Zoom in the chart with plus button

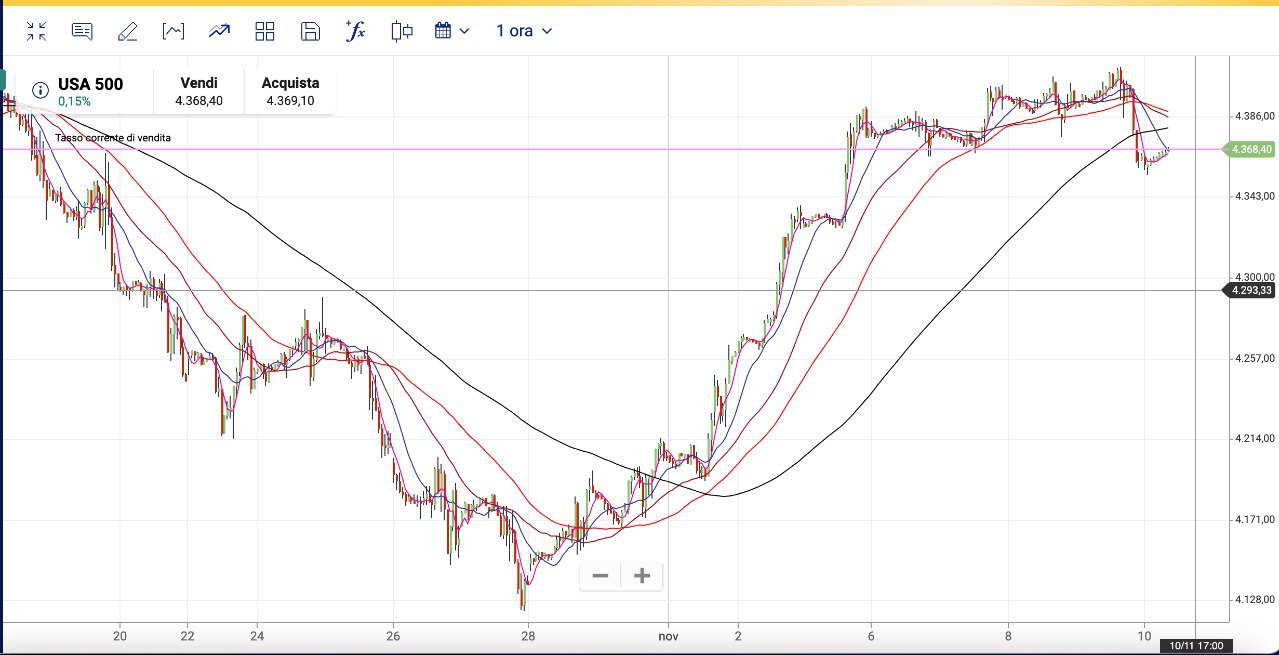(x=642, y=576)
